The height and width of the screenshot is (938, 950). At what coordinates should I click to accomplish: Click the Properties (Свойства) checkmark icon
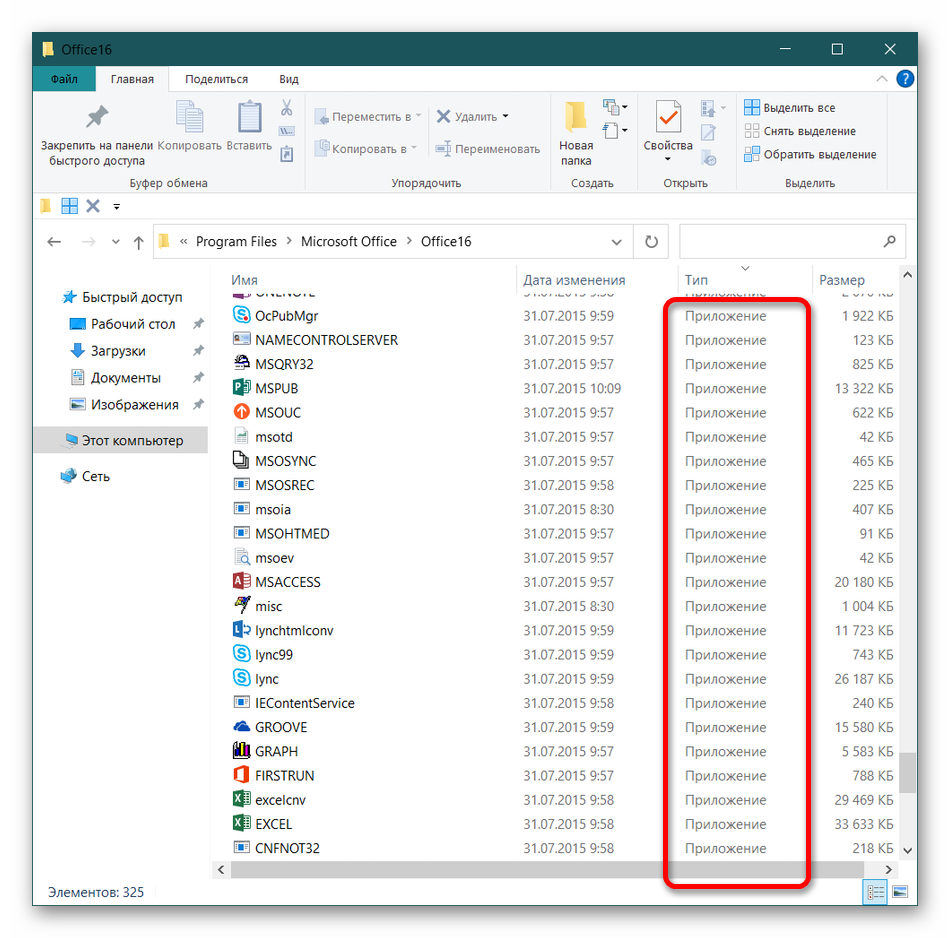pos(668,118)
